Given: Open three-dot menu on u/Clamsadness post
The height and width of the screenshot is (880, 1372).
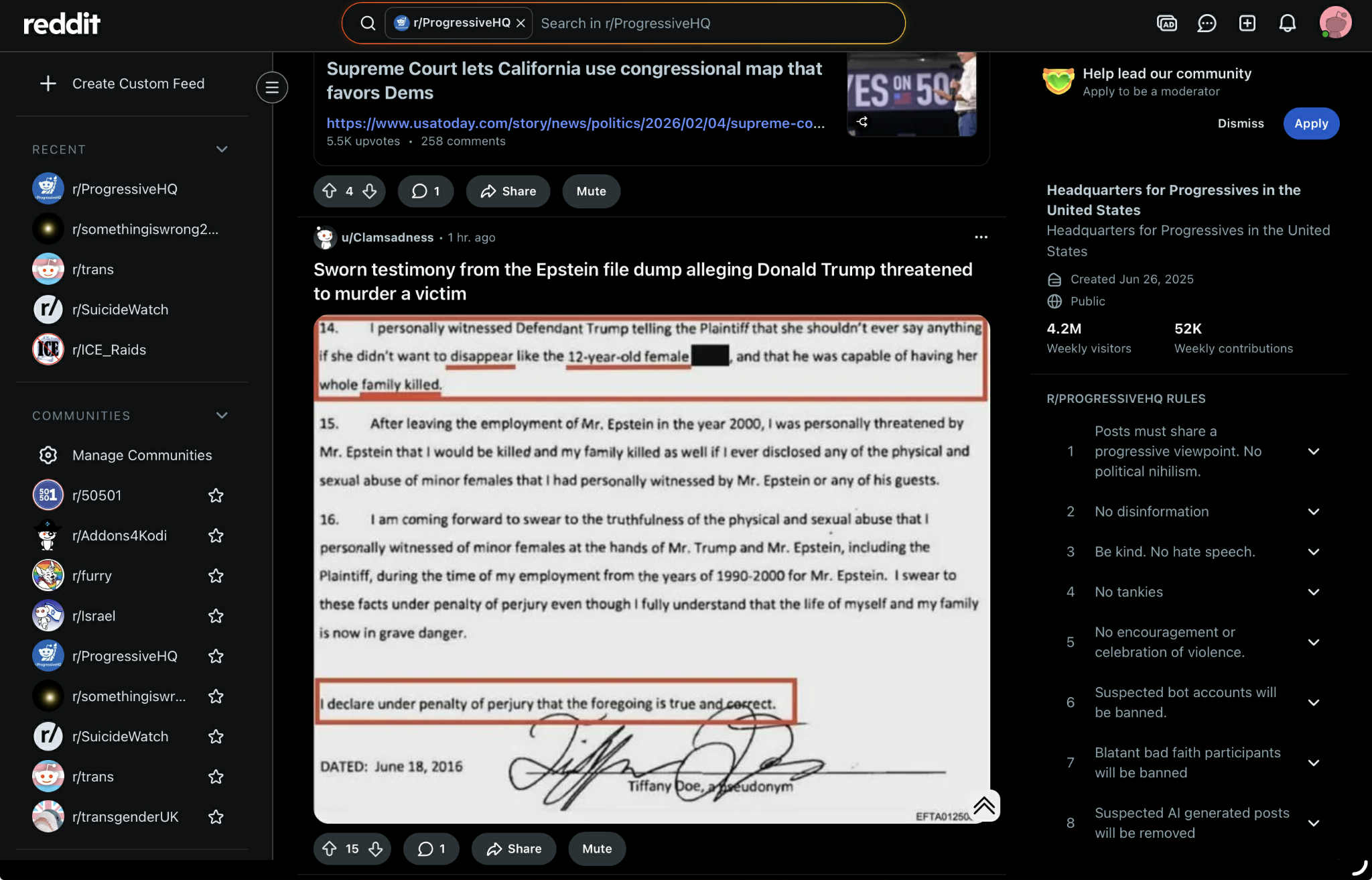Looking at the screenshot, I should [x=981, y=237].
